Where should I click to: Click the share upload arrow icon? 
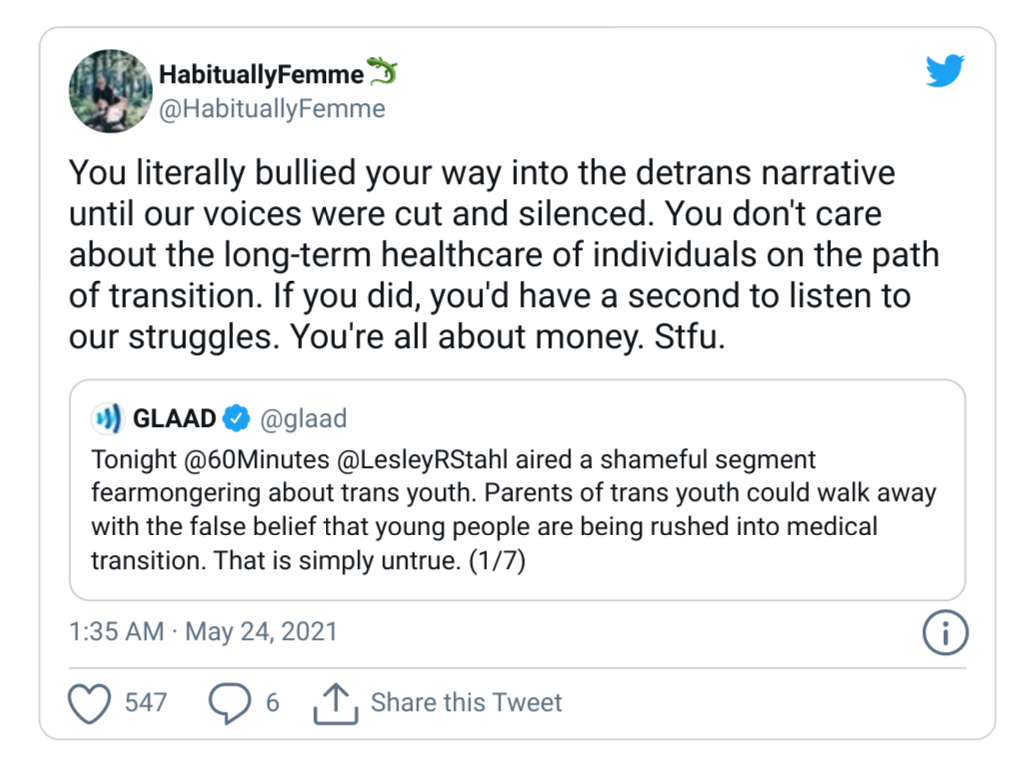335,703
